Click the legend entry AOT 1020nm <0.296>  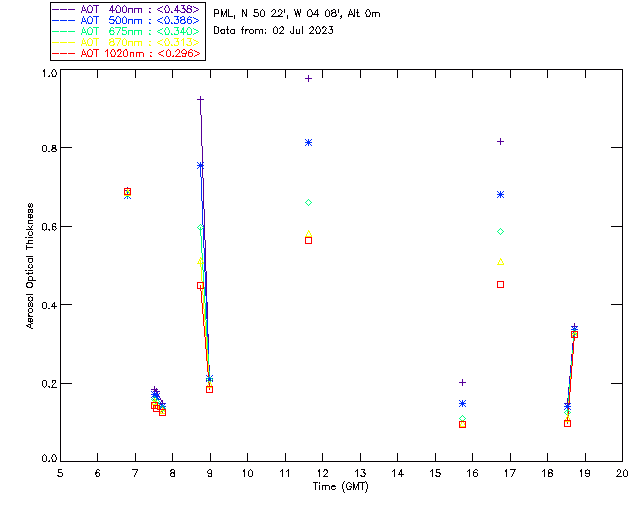pyautogui.click(x=126, y=53)
